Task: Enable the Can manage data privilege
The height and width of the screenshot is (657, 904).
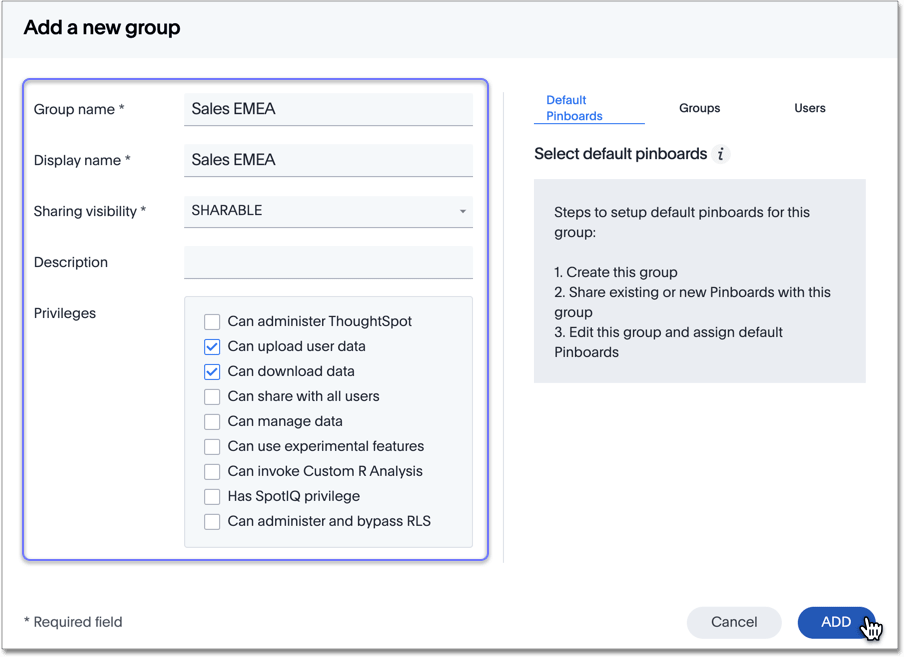Action: (212, 421)
